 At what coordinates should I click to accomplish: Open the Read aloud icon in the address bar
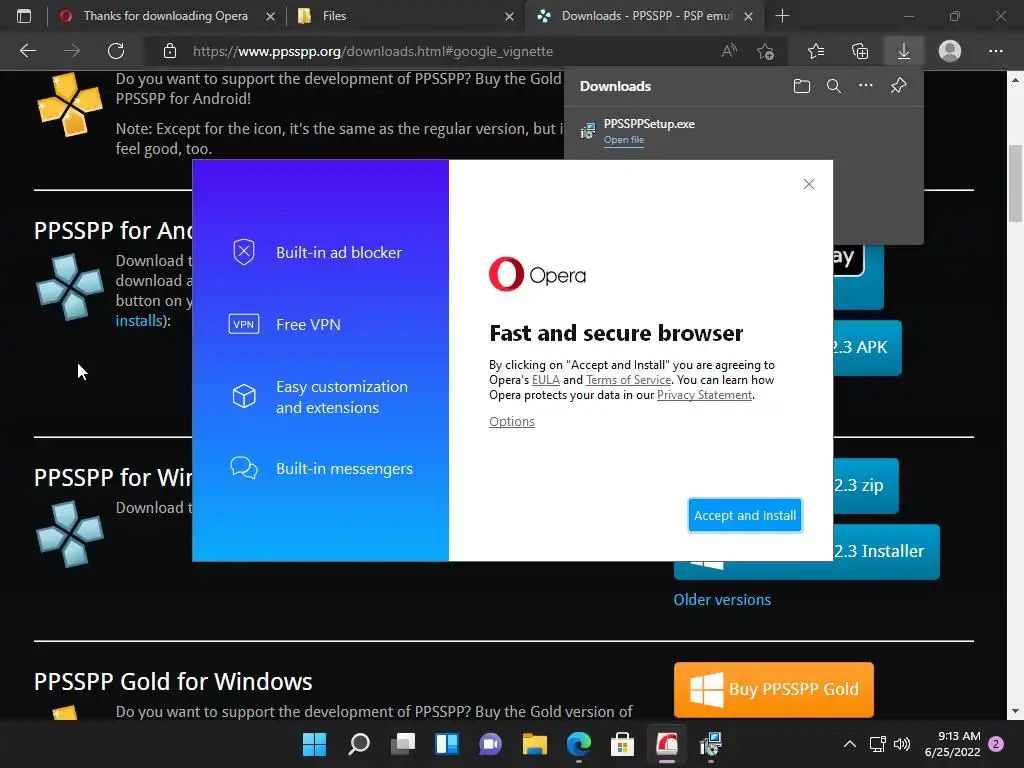point(729,51)
